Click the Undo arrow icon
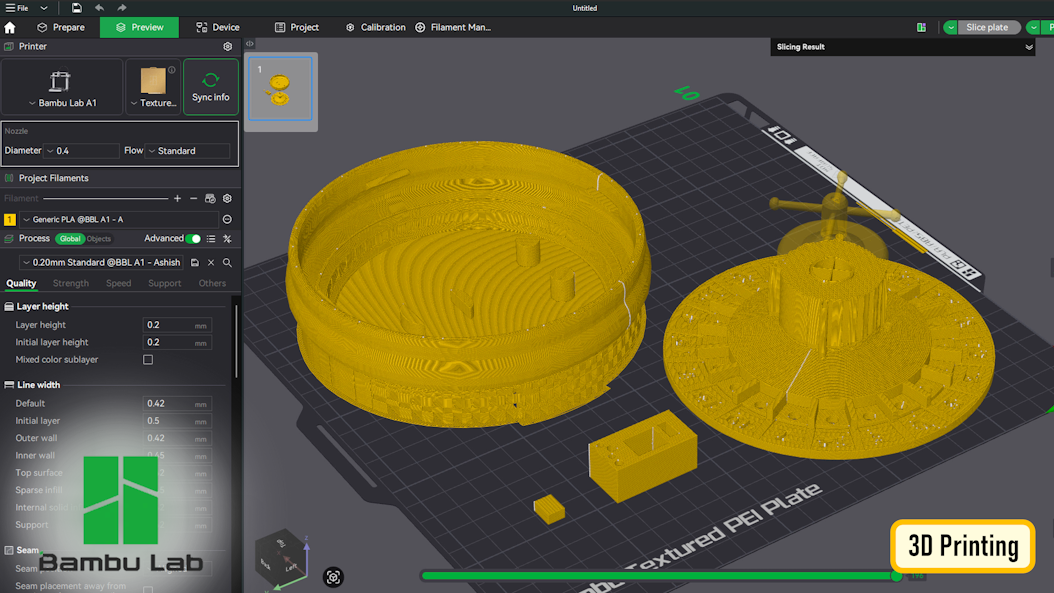Screen dimensions: 1054x593 (x=99, y=8)
